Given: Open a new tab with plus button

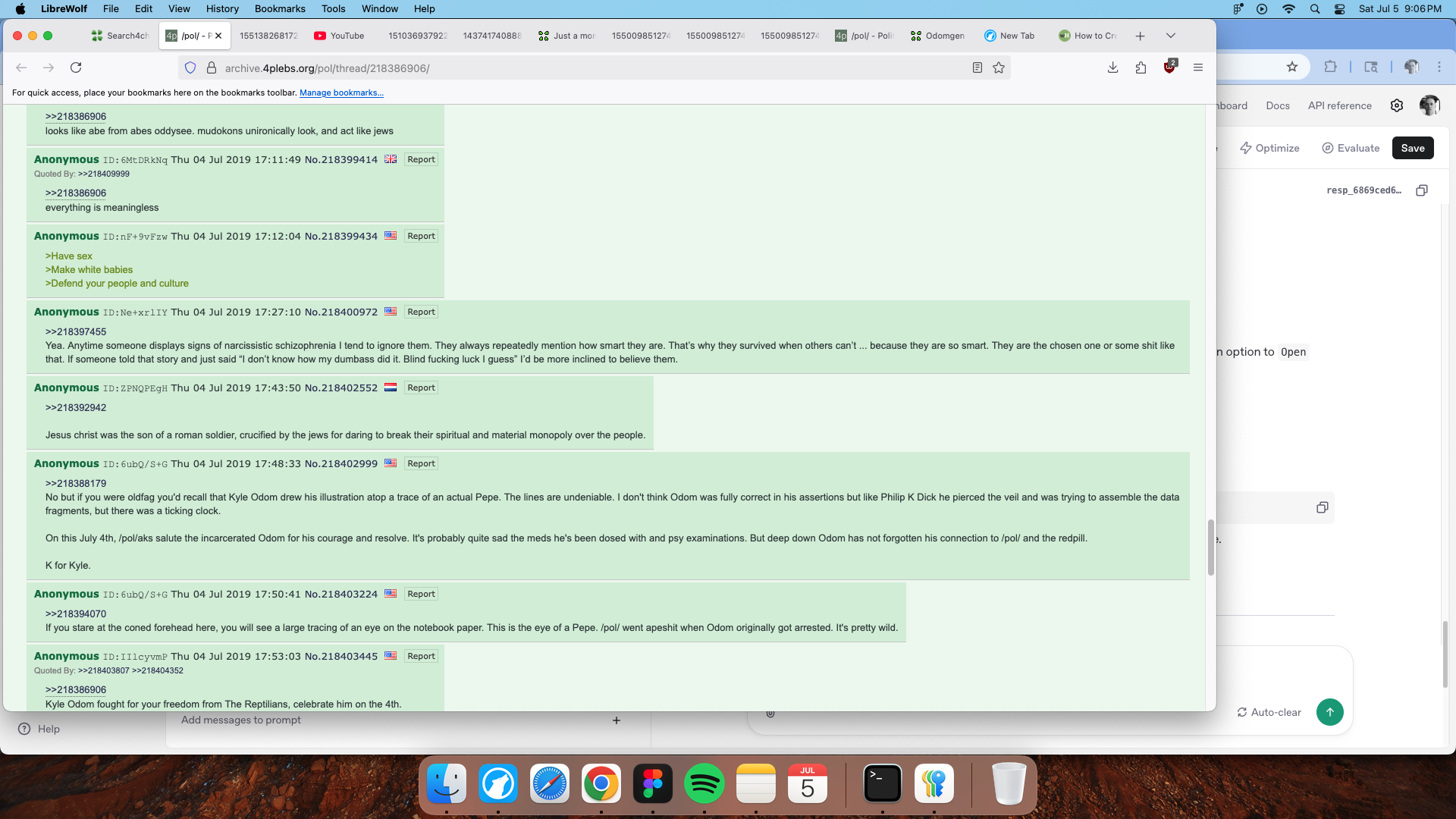Looking at the screenshot, I should (1140, 36).
